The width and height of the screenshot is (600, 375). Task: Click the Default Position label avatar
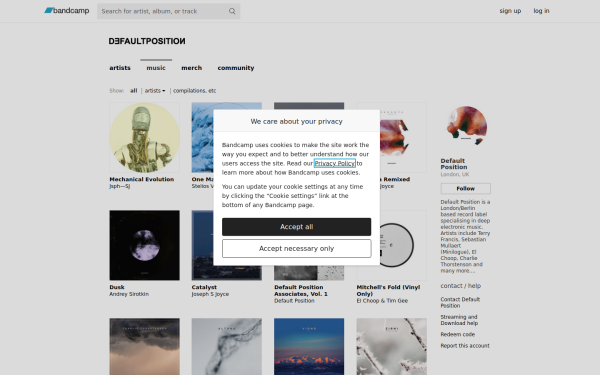466,126
